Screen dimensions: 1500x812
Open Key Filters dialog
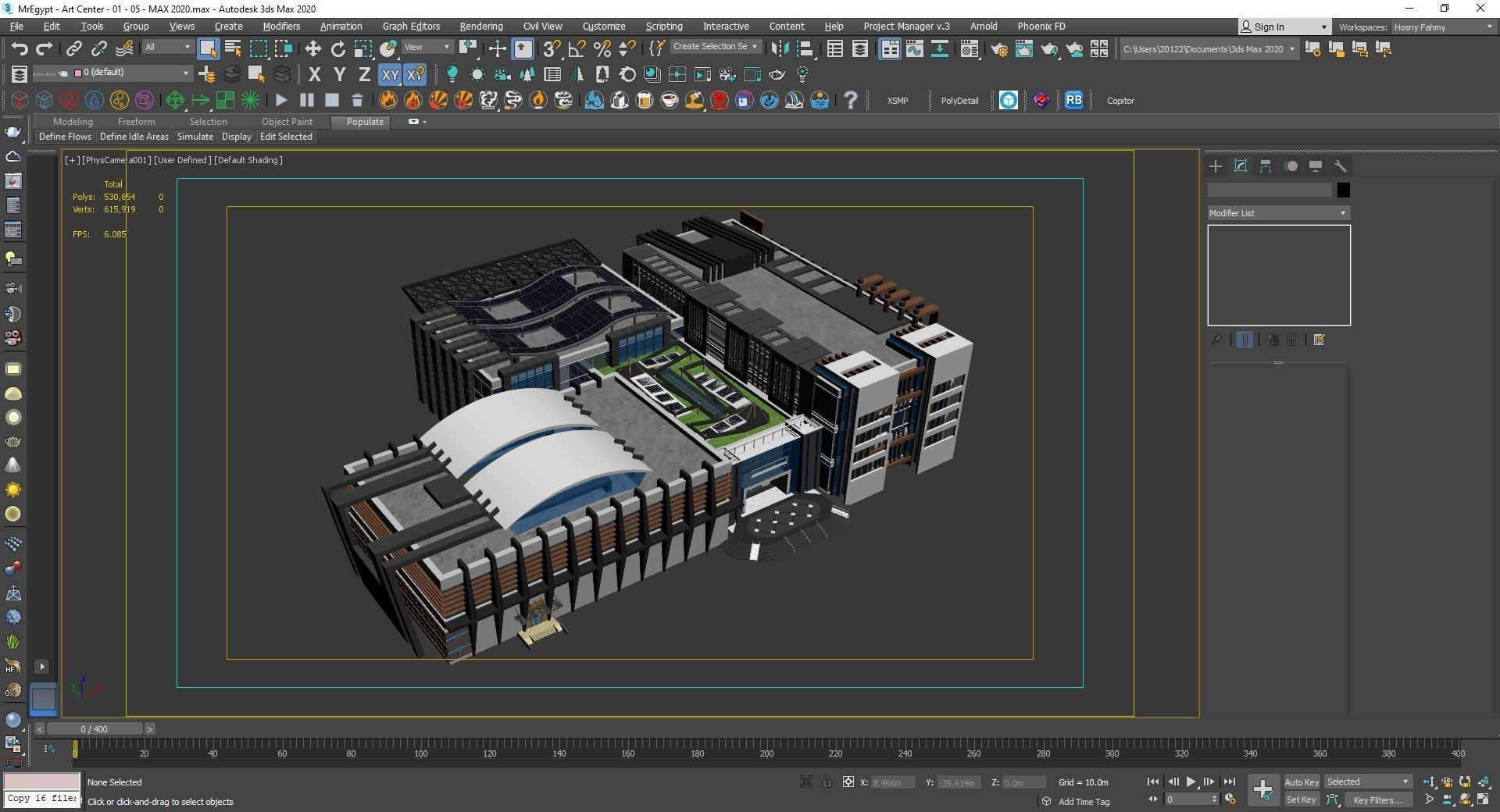click(1378, 800)
